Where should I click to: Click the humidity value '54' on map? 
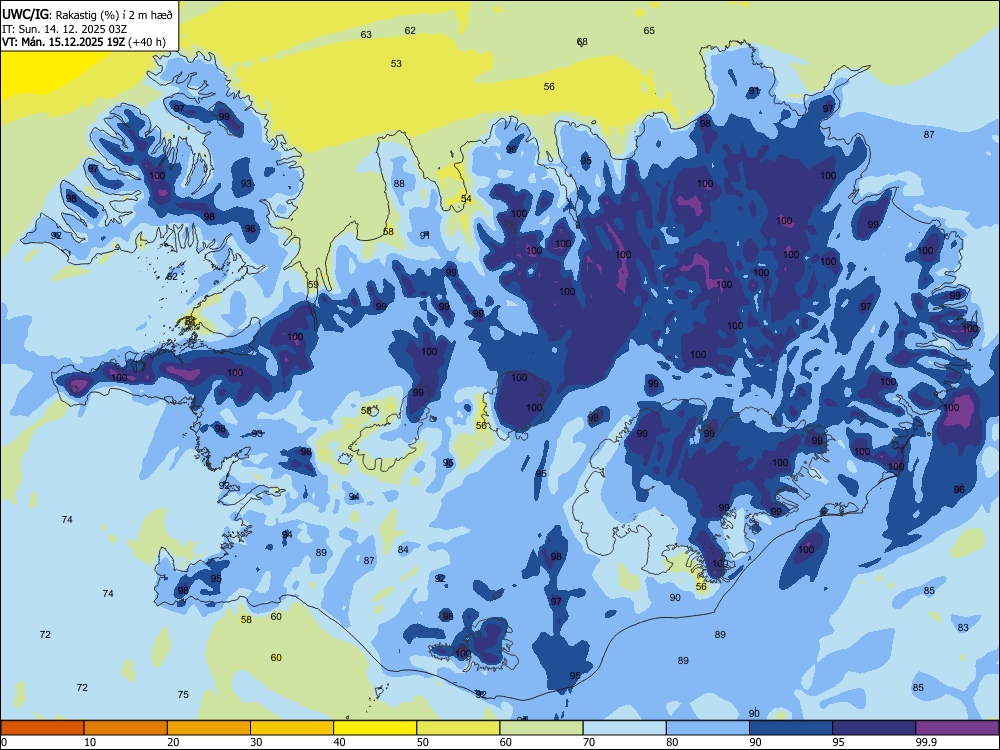point(466,199)
